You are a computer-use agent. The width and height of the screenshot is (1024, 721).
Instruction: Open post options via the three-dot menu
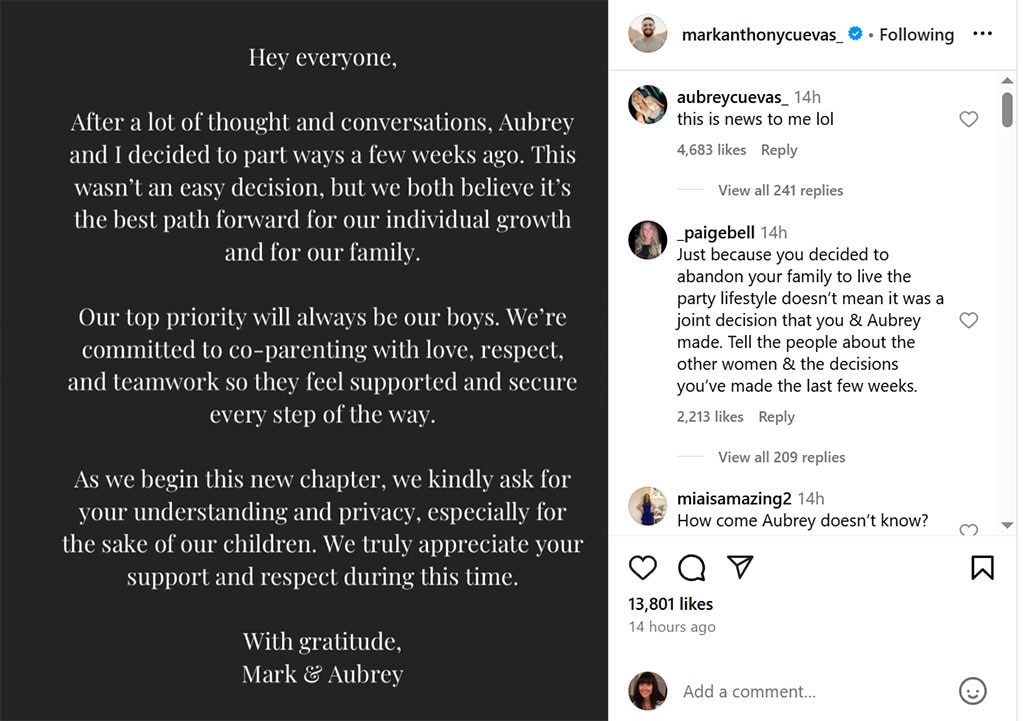click(982, 33)
